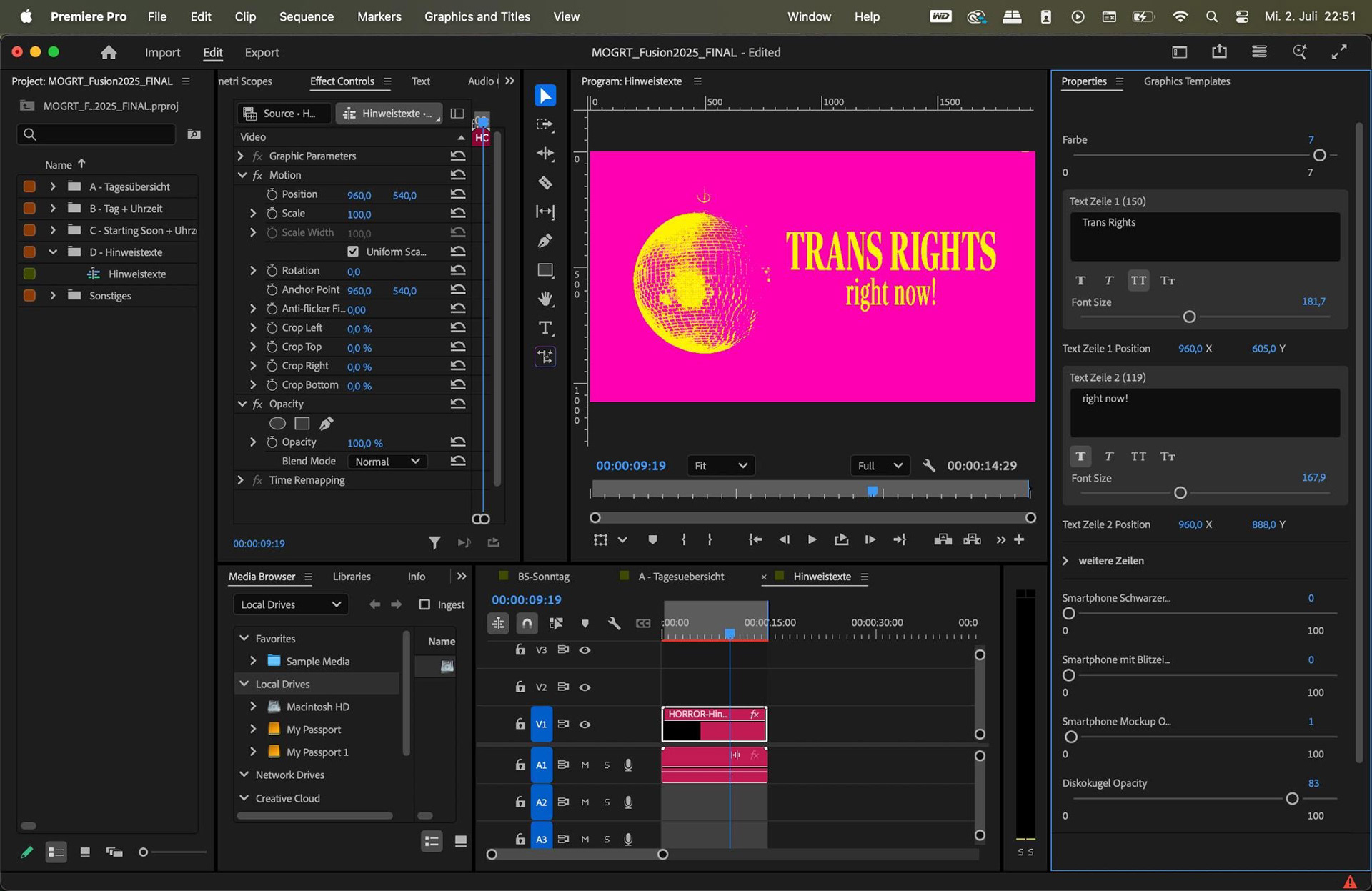The image size is (1372, 891).
Task: Expand the A - Tagesübersicht bin
Action: [x=52, y=186]
